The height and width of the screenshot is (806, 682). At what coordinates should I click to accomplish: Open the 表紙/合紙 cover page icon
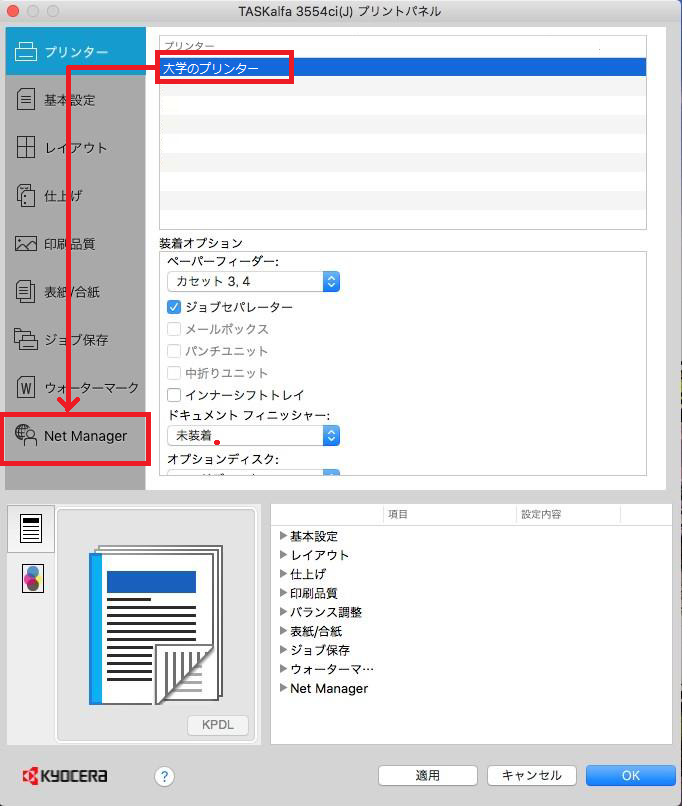[27, 292]
